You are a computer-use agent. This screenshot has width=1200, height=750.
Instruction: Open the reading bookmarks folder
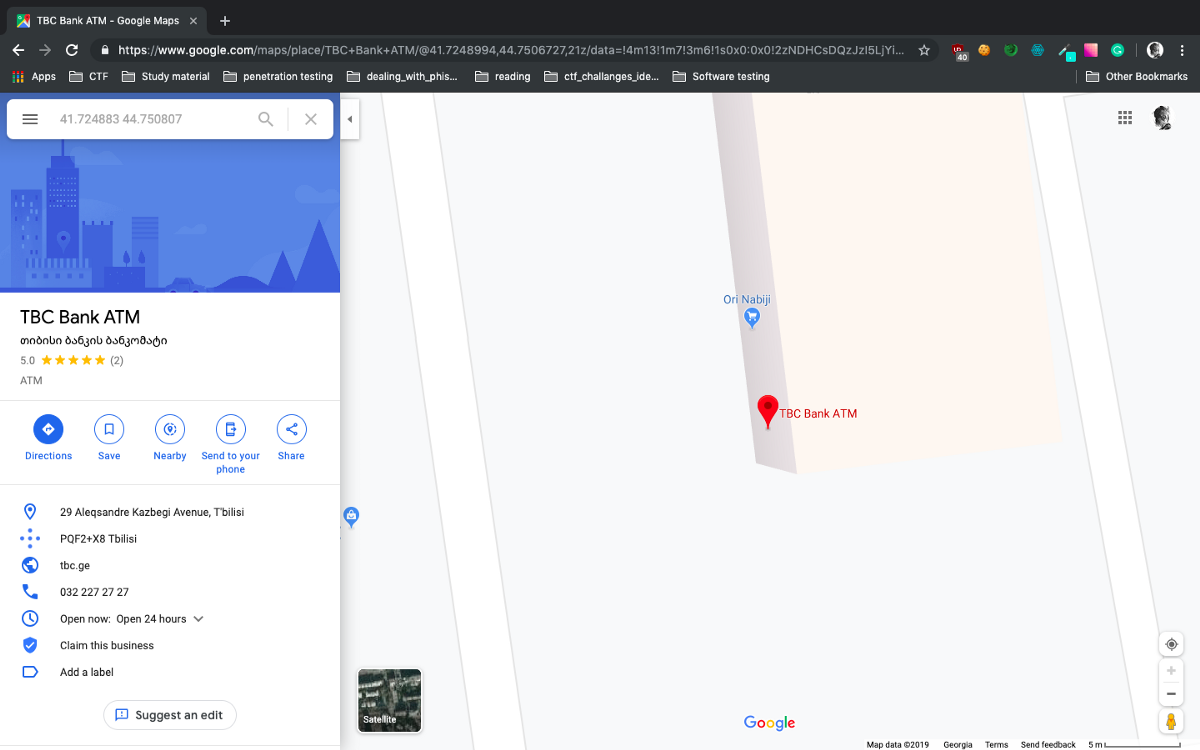click(x=502, y=76)
